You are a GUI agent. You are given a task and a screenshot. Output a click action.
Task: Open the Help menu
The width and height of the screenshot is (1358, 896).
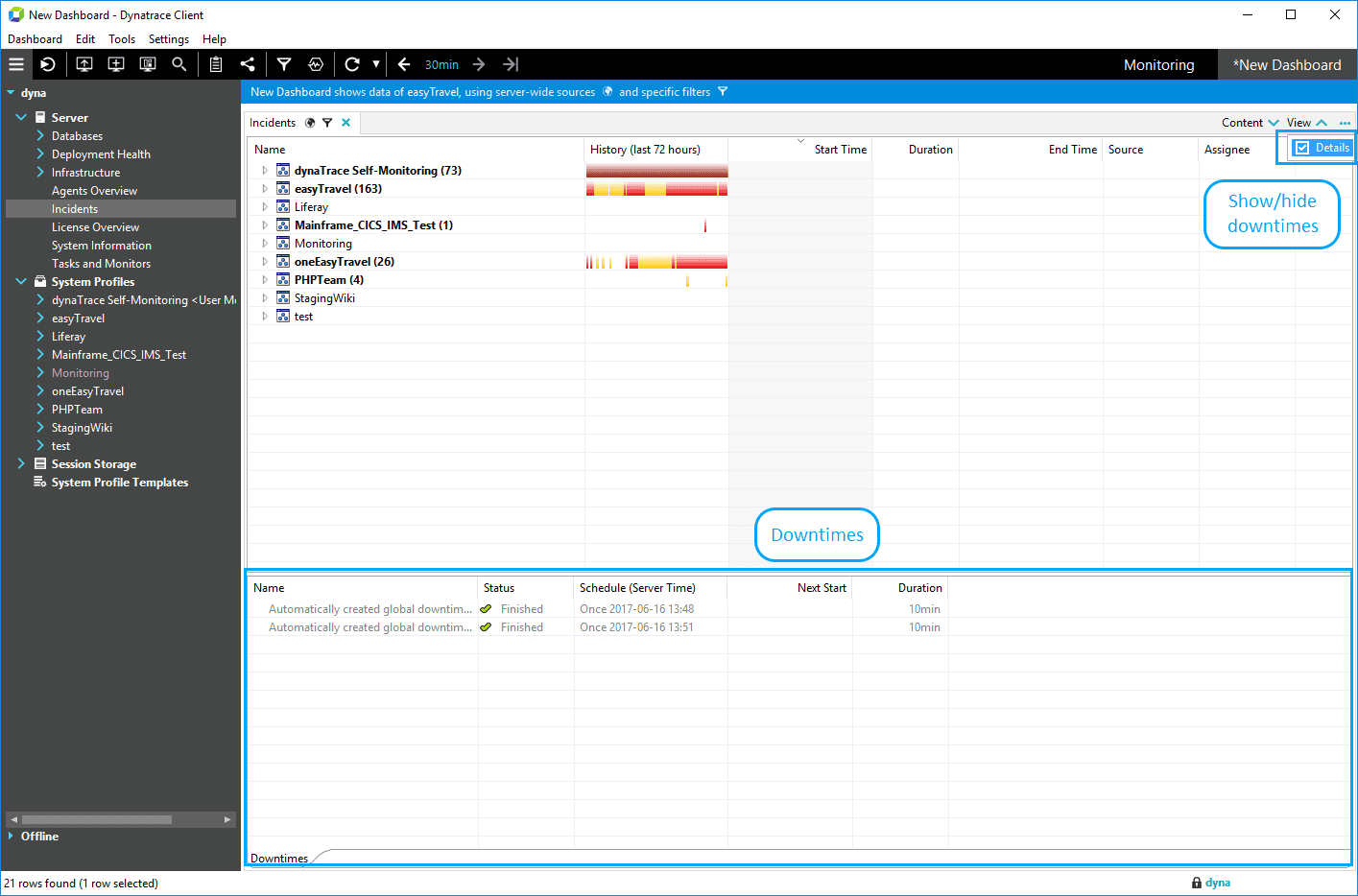pos(214,39)
